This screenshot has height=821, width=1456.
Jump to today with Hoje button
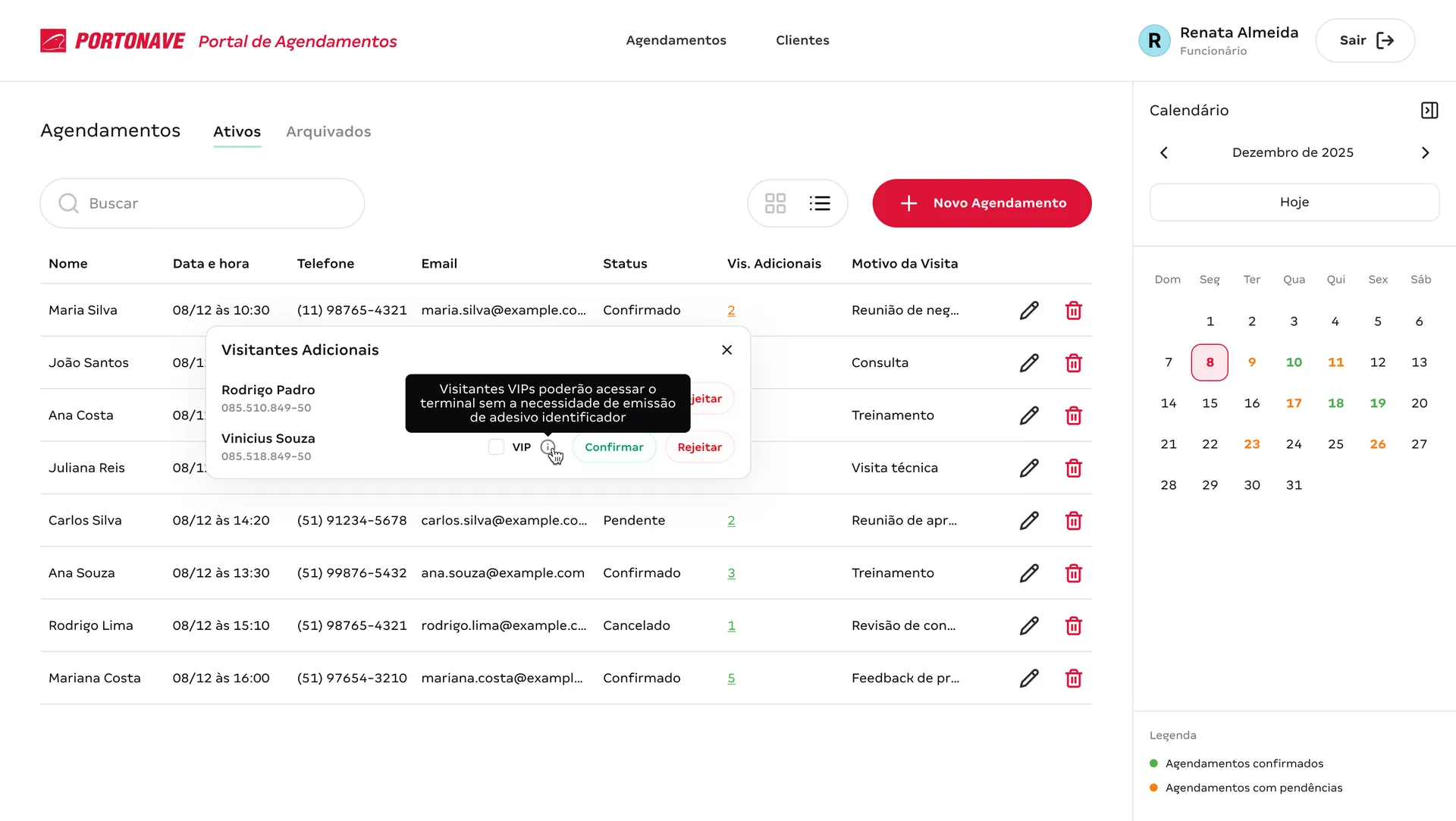click(1294, 202)
